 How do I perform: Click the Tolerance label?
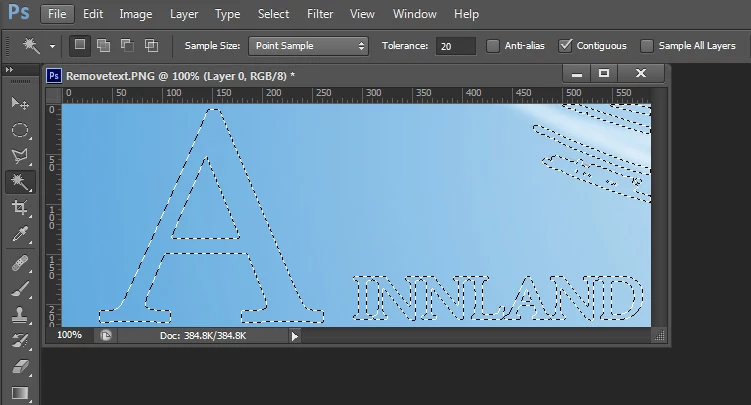[405, 46]
